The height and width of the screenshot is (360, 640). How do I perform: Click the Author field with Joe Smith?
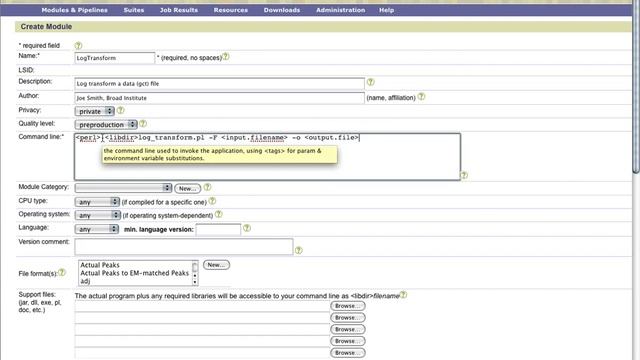click(x=219, y=98)
